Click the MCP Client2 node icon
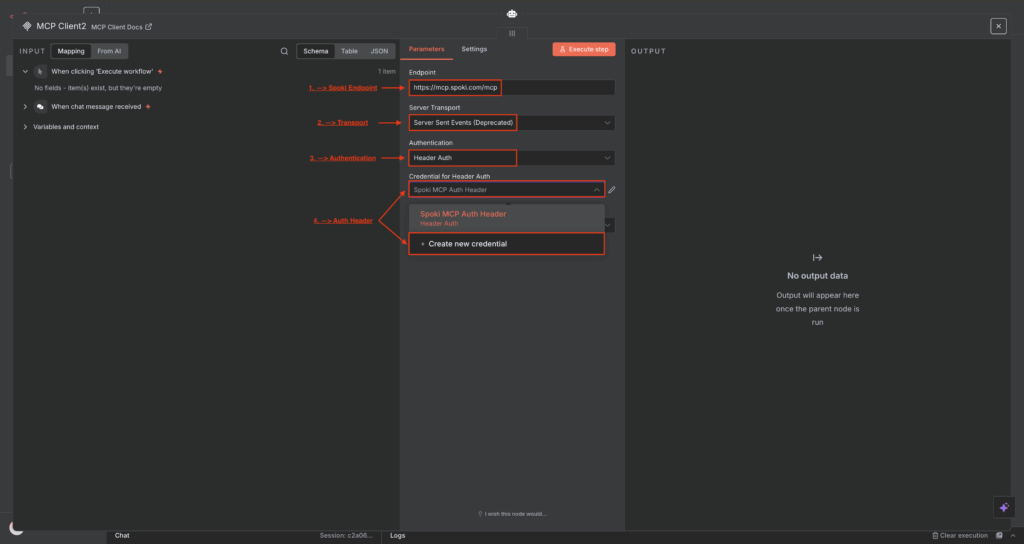 [27, 26]
